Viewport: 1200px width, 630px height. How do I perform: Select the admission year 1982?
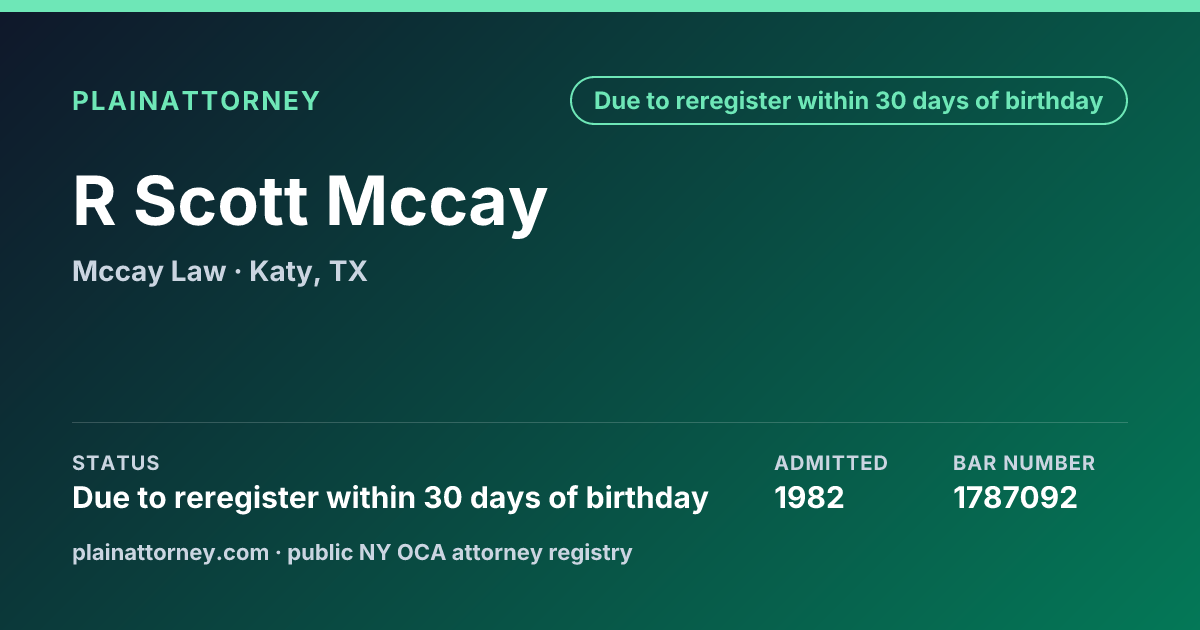tap(809, 497)
